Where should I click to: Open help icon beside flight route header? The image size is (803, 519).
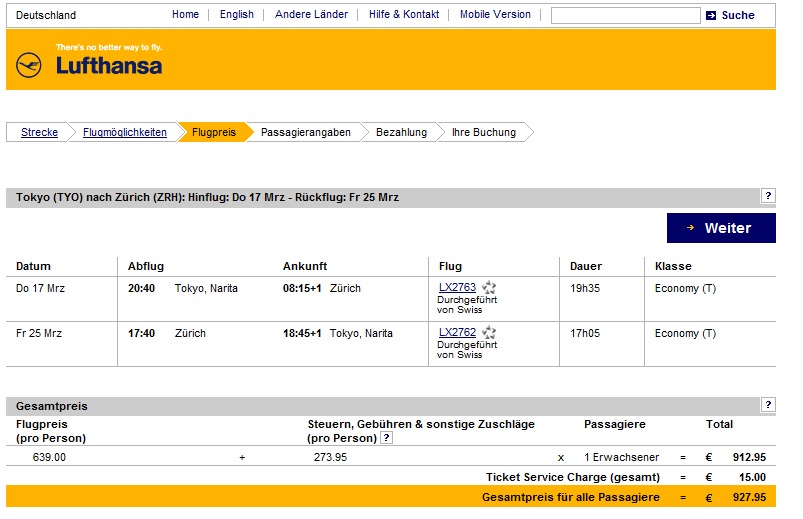coord(768,196)
